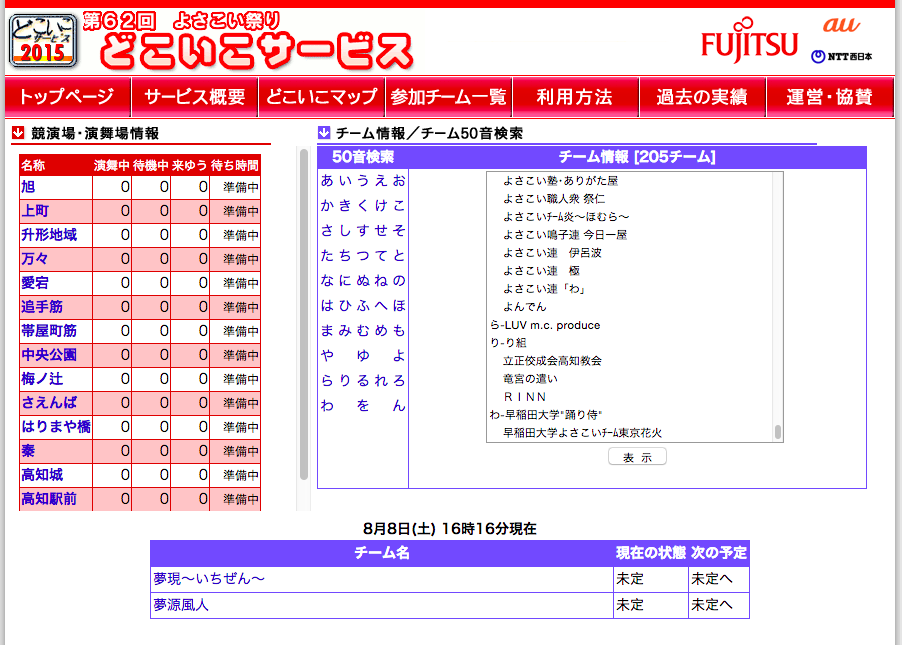The height and width of the screenshot is (645, 902).
Task: Search teams starting with か
Action: pos(327,205)
